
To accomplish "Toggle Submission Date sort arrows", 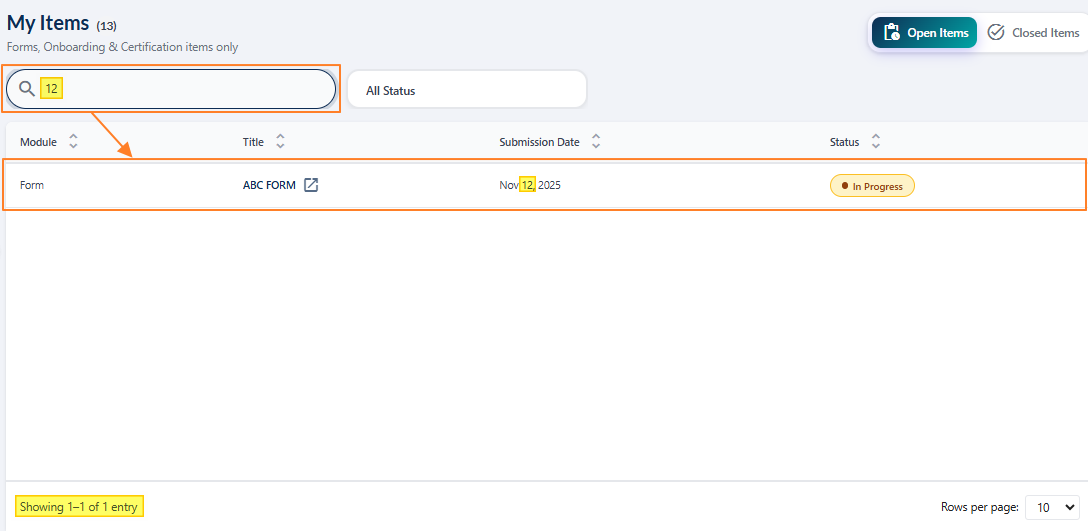I will point(596,142).
